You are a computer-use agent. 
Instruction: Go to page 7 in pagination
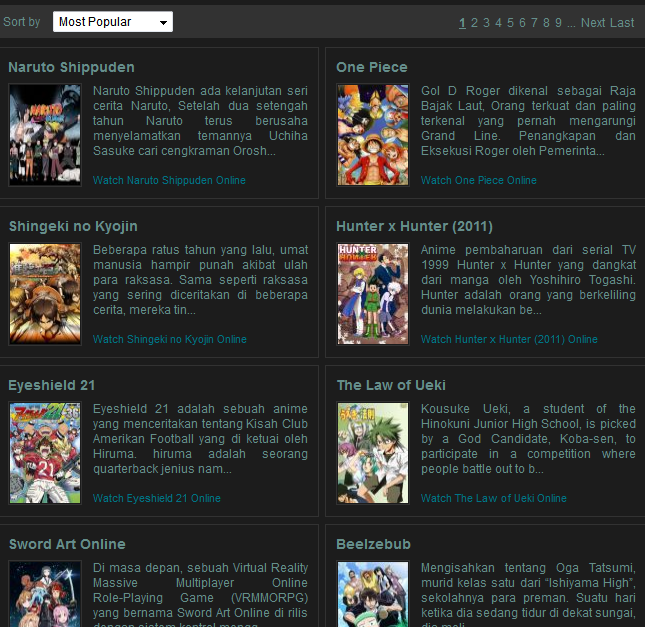[x=534, y=23]
